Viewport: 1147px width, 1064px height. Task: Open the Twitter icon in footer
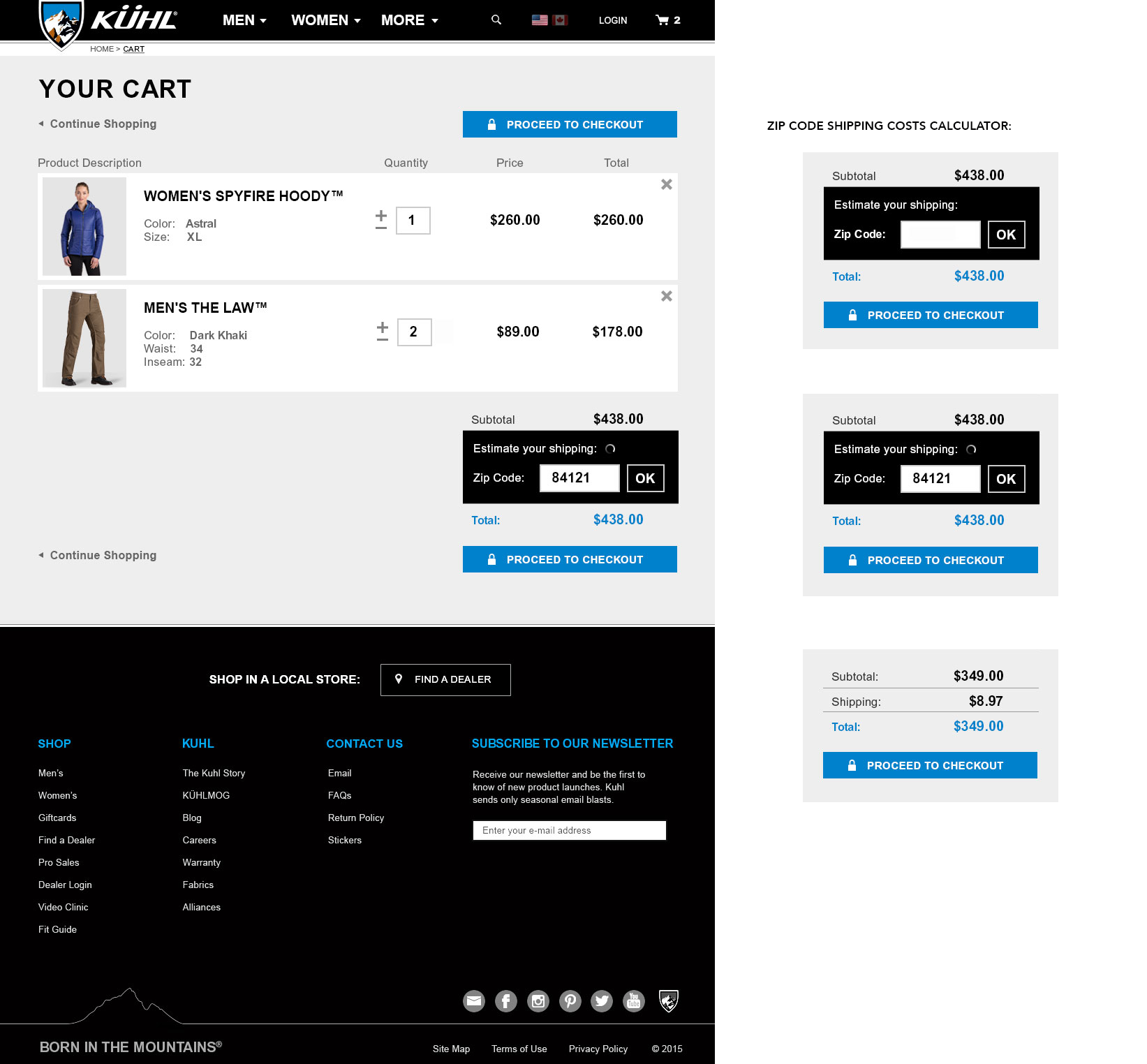(602, 1001)
